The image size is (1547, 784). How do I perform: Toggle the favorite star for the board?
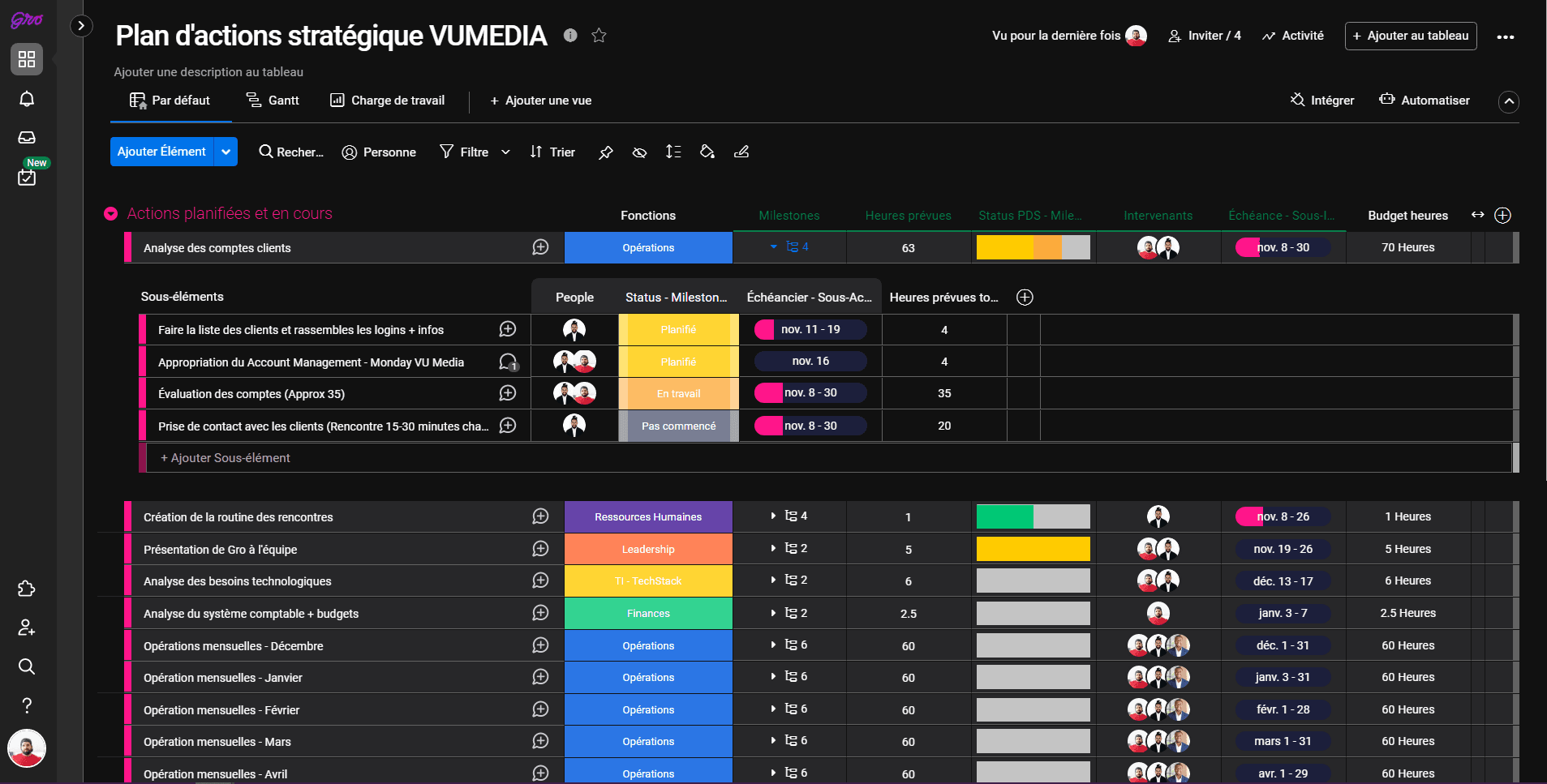click(x=599, y=35)
